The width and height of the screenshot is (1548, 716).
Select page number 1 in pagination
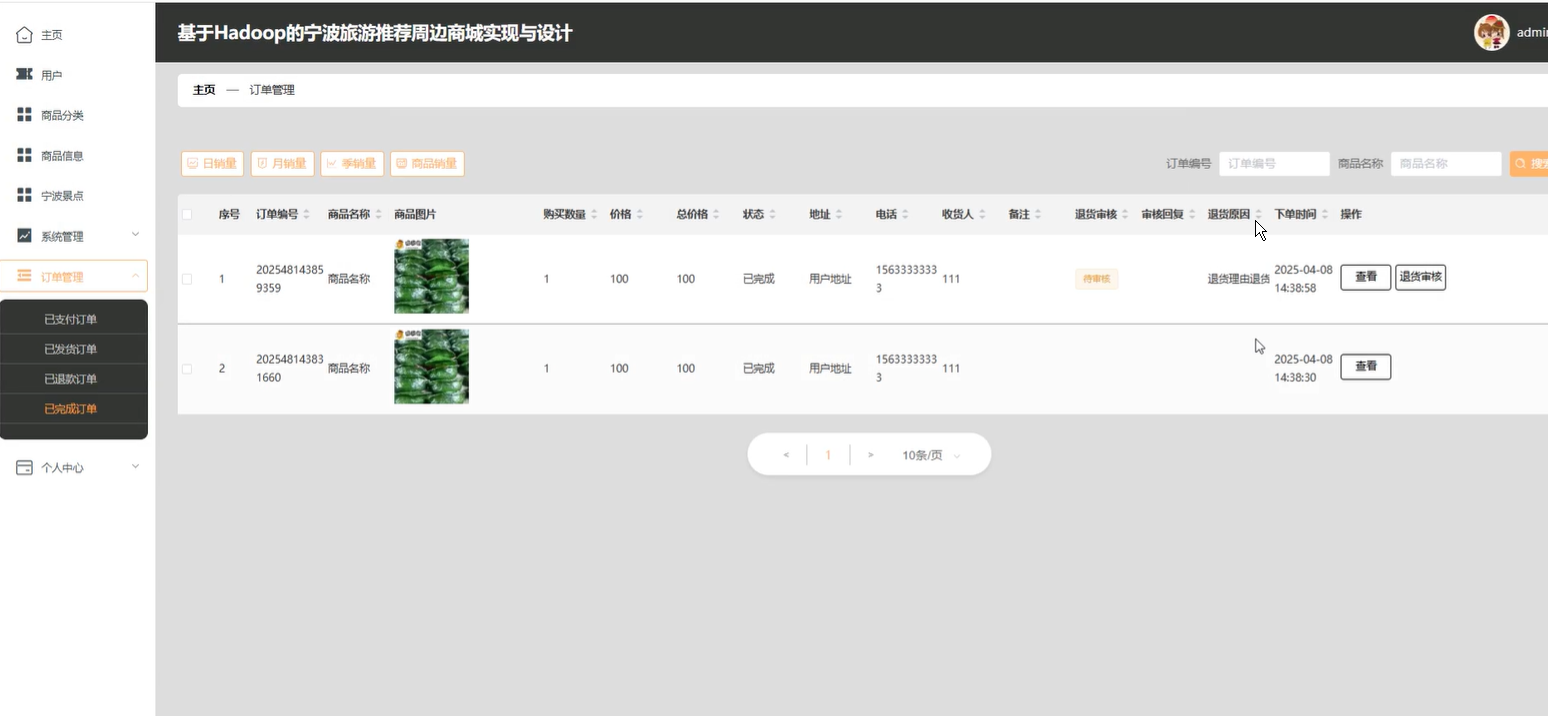click(x=828, y=455)
